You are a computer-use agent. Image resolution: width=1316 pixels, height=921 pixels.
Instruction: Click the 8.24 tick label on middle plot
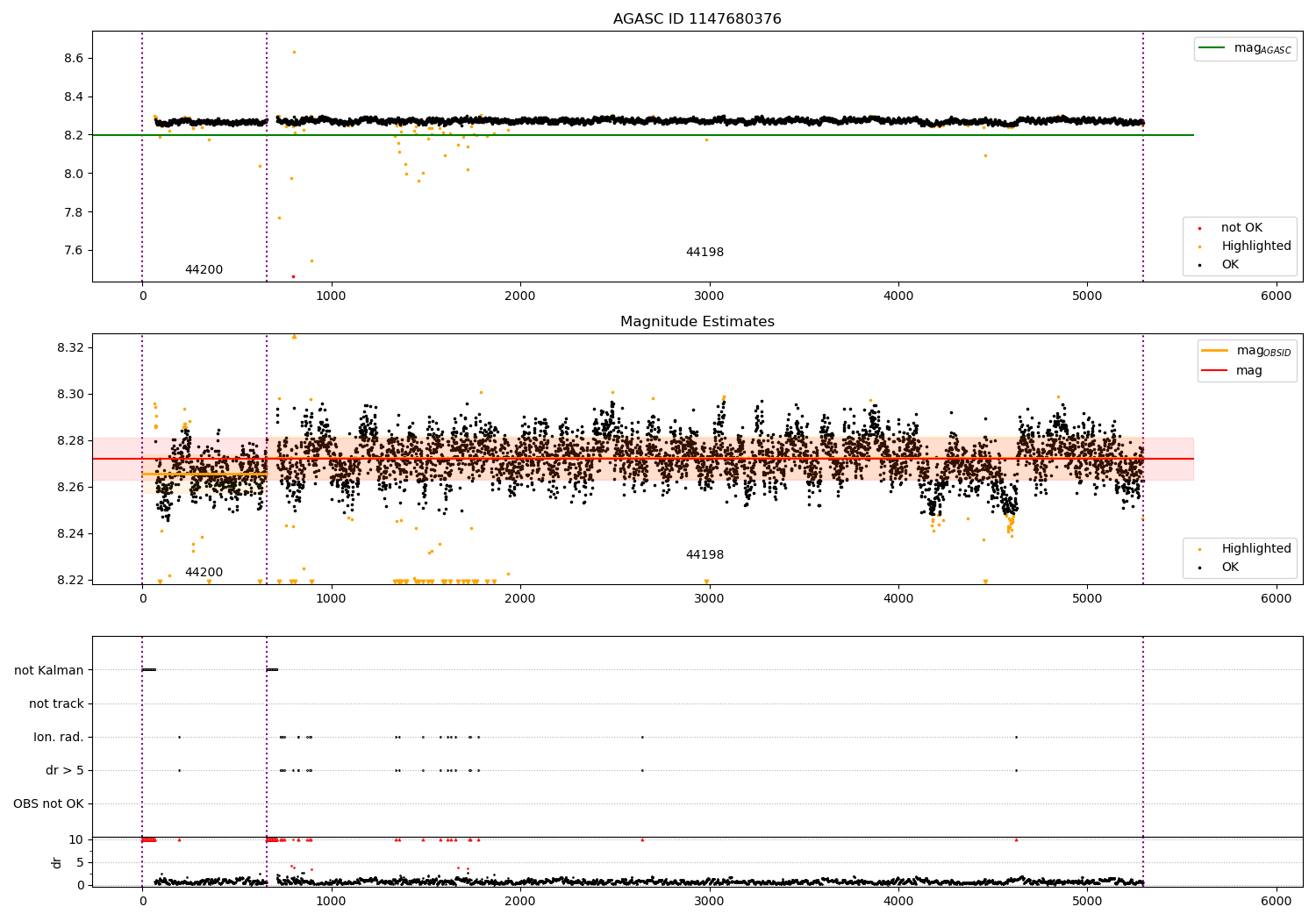coord(69,534)
